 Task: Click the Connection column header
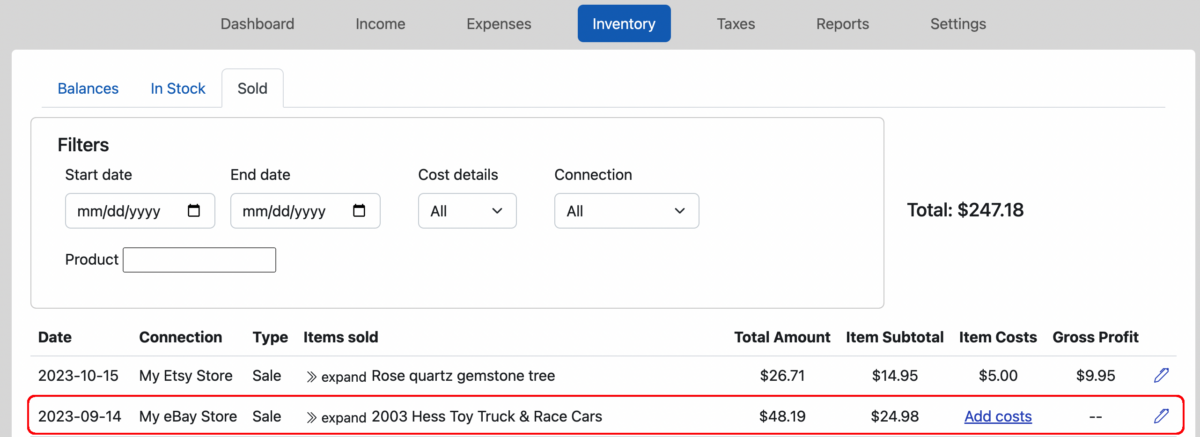coord(181,337)
